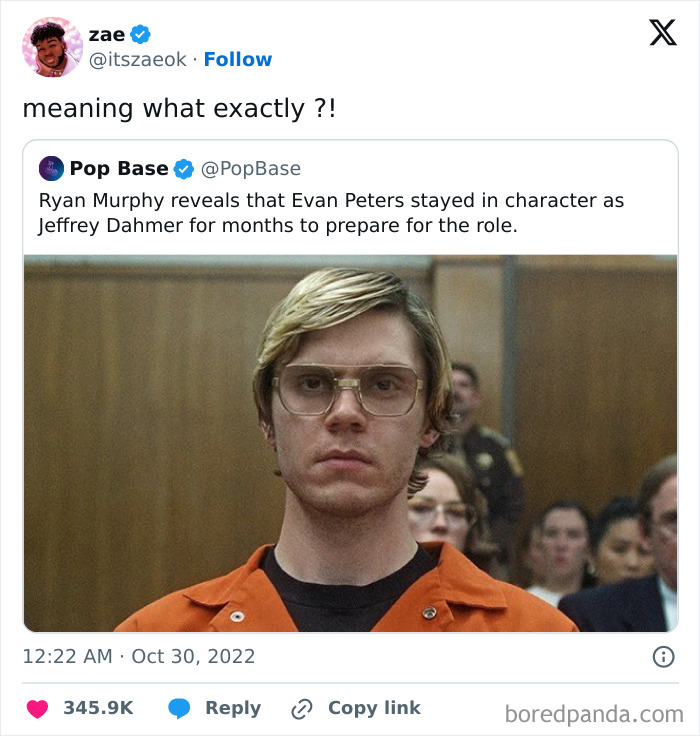The width and height of the screenshot is (700, 736).
Task: Click zae's verified badge
Action: tap(140, 34)
